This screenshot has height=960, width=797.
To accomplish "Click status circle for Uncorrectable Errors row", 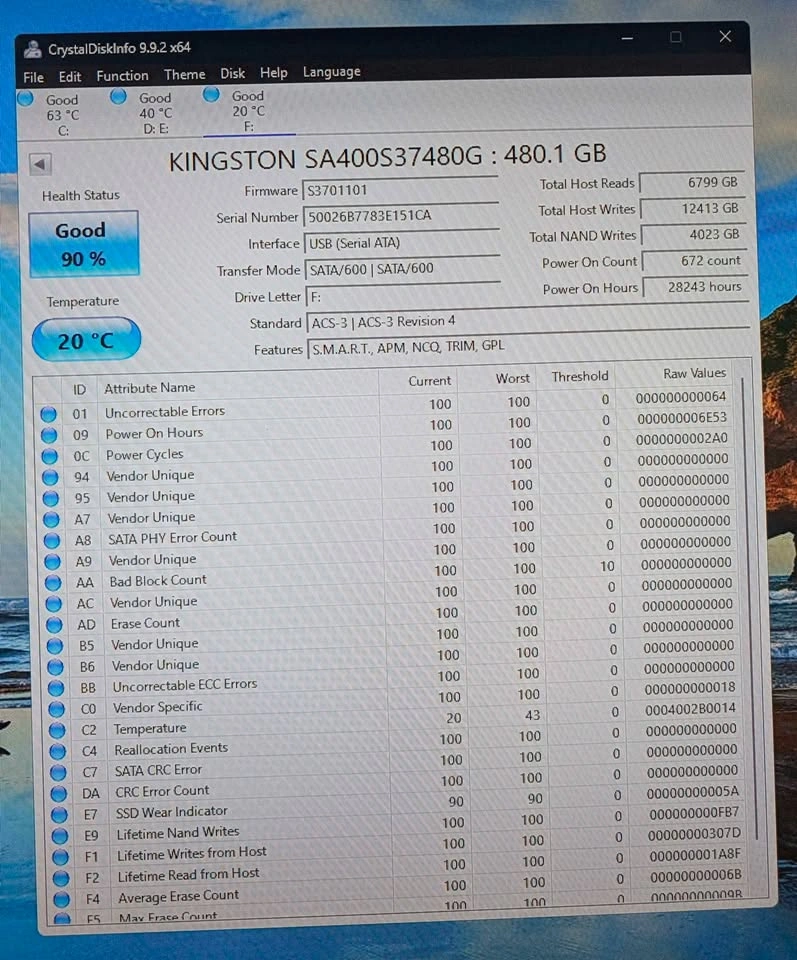I will [x=48, y=414].
